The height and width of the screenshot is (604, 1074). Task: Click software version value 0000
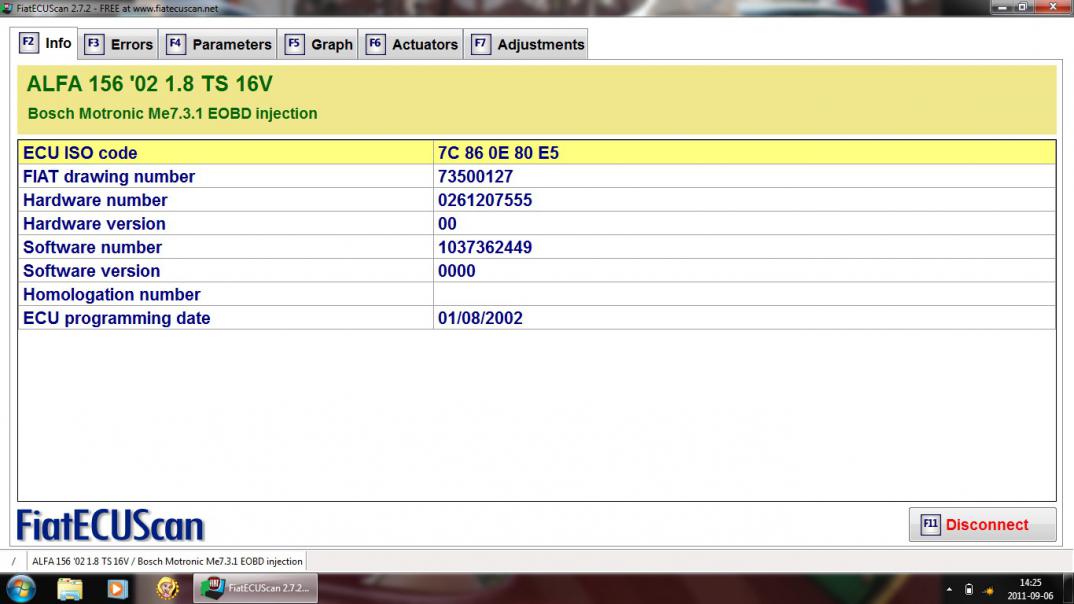tap(457, 271)
